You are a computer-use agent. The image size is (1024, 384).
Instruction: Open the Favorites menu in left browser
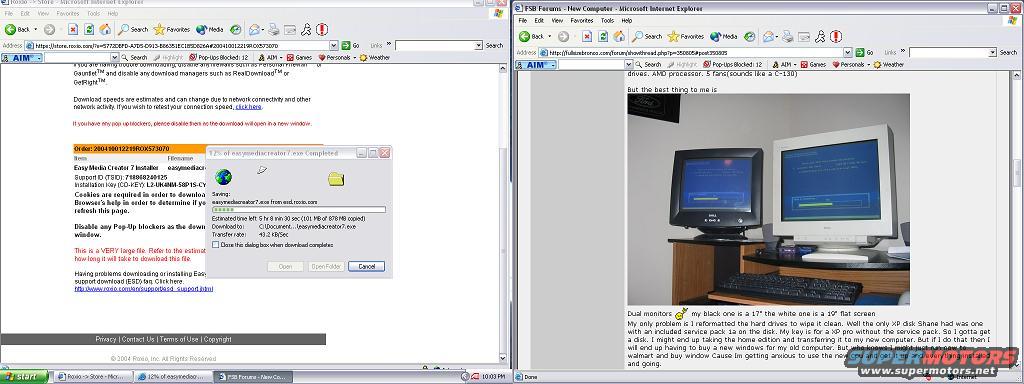(68, 13)
